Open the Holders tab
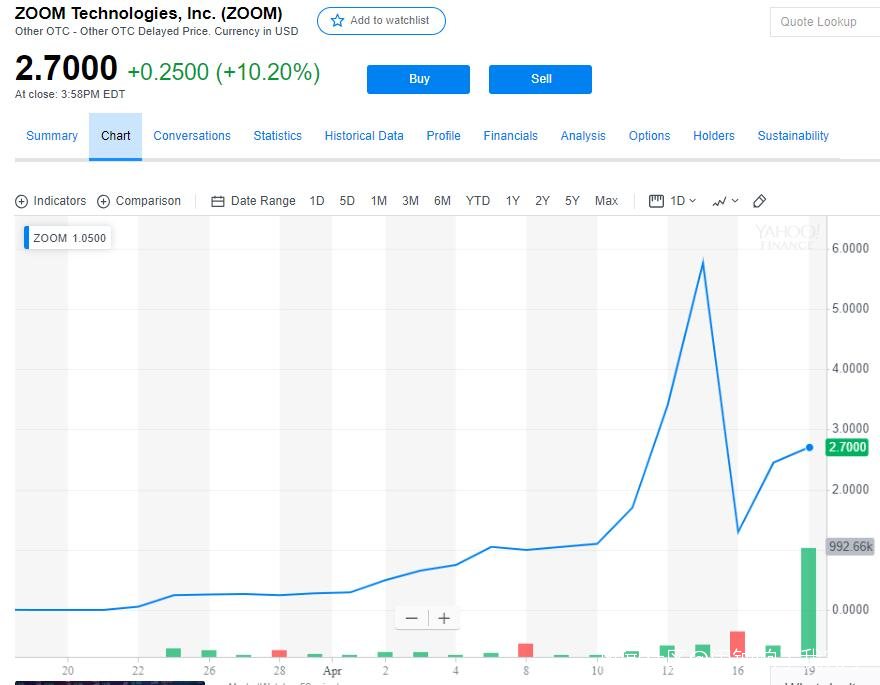Image resolution: width=880 pixels, height=685 pixels. point(713,136)
